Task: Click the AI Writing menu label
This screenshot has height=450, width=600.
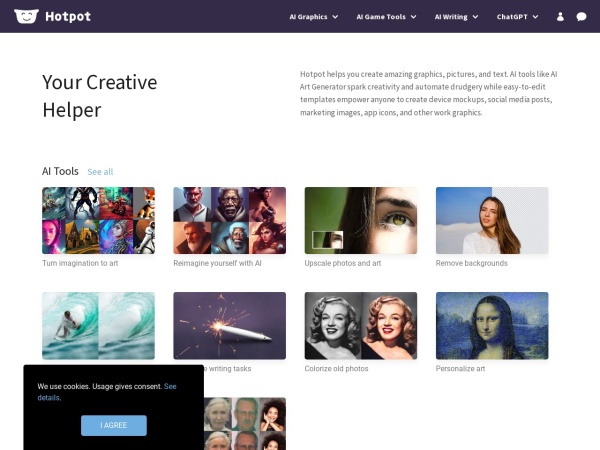Action: pos(451,17)
